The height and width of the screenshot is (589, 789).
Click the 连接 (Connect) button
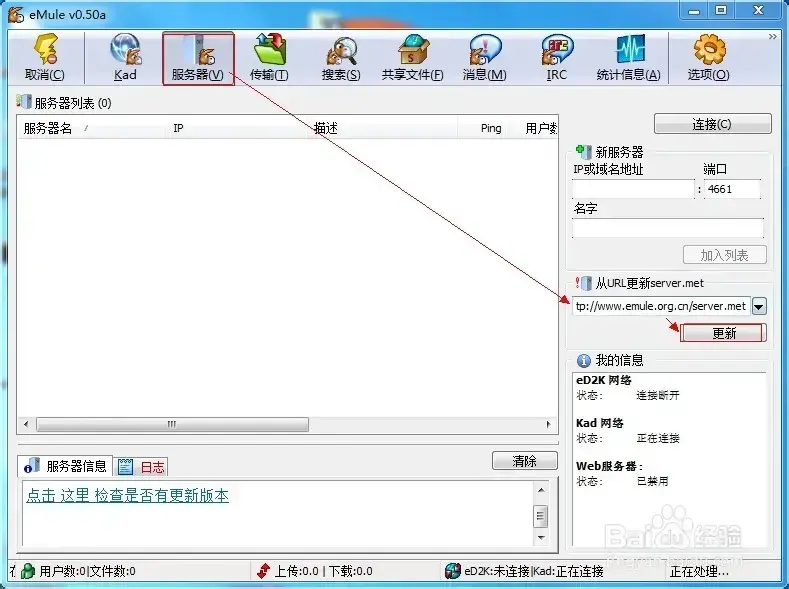713,124
